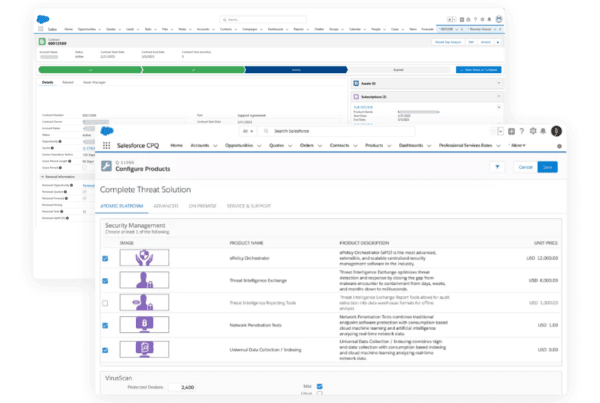Viewport: 600px width, 403px height.
Task: Click the Expired stage in the contract path
Action: pos(398,70)
